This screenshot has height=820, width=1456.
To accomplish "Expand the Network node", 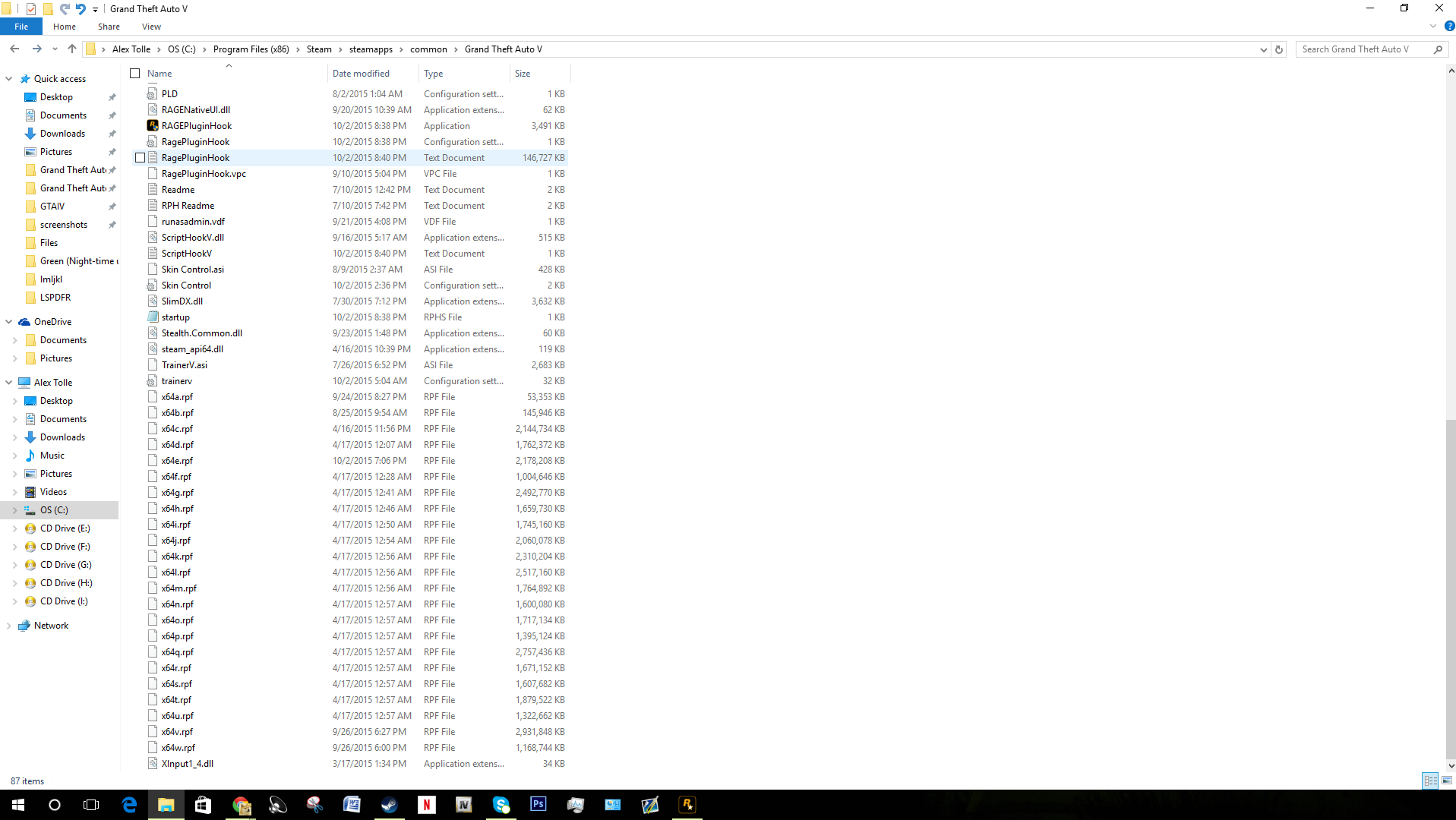I will (9, 626).
